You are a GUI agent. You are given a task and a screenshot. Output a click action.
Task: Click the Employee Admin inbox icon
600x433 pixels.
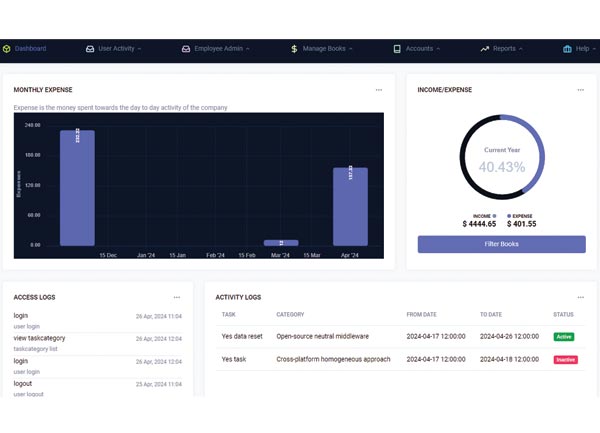[x=186, y=48]
